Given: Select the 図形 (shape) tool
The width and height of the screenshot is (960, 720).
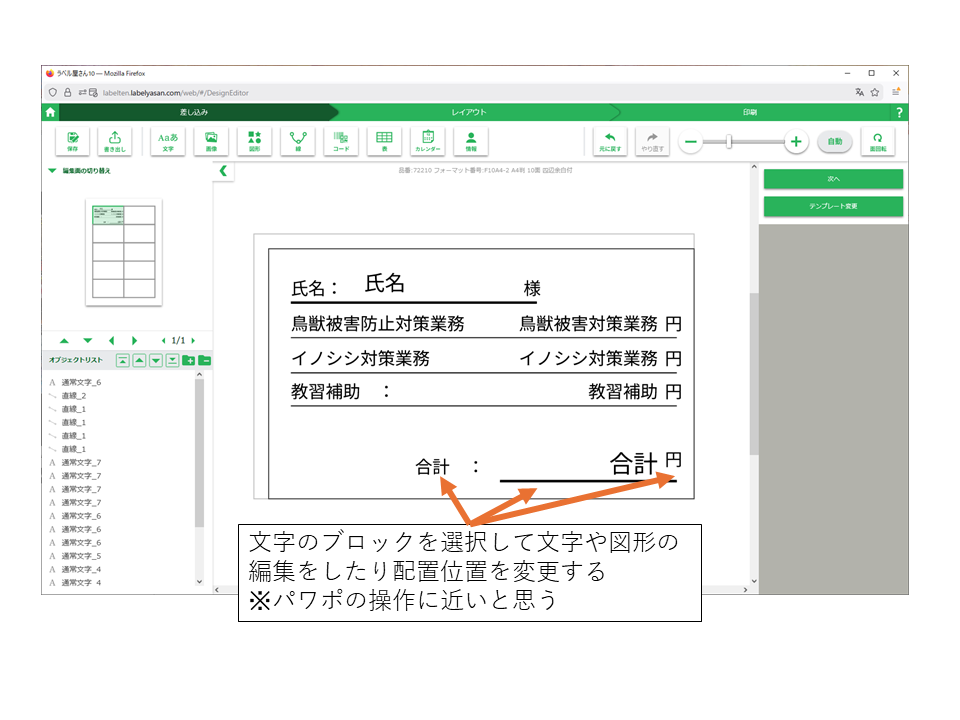Looking at the screenshot, I should [254, 141].
